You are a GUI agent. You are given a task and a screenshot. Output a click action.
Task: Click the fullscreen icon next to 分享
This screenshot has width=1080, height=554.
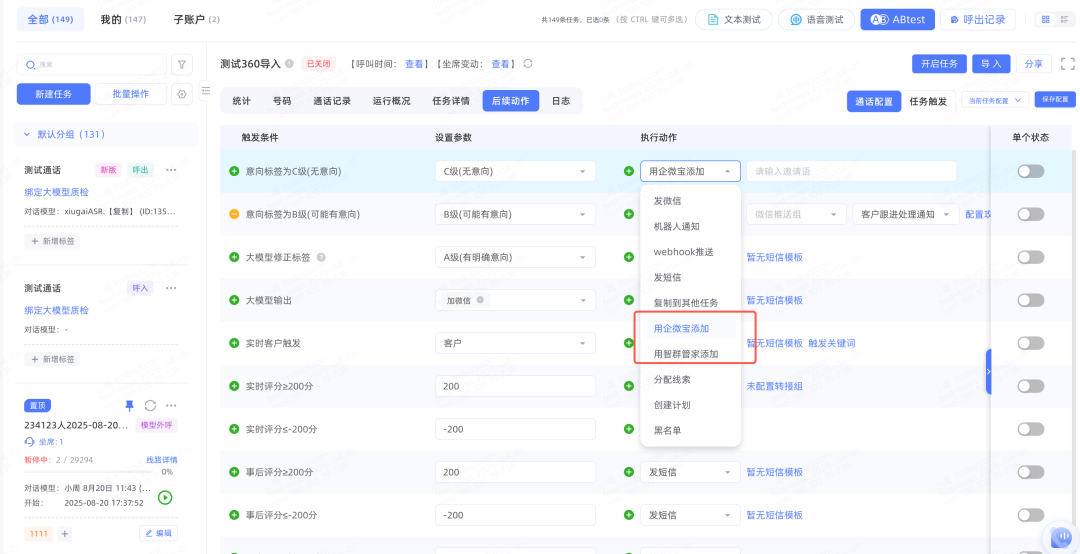1067,63
